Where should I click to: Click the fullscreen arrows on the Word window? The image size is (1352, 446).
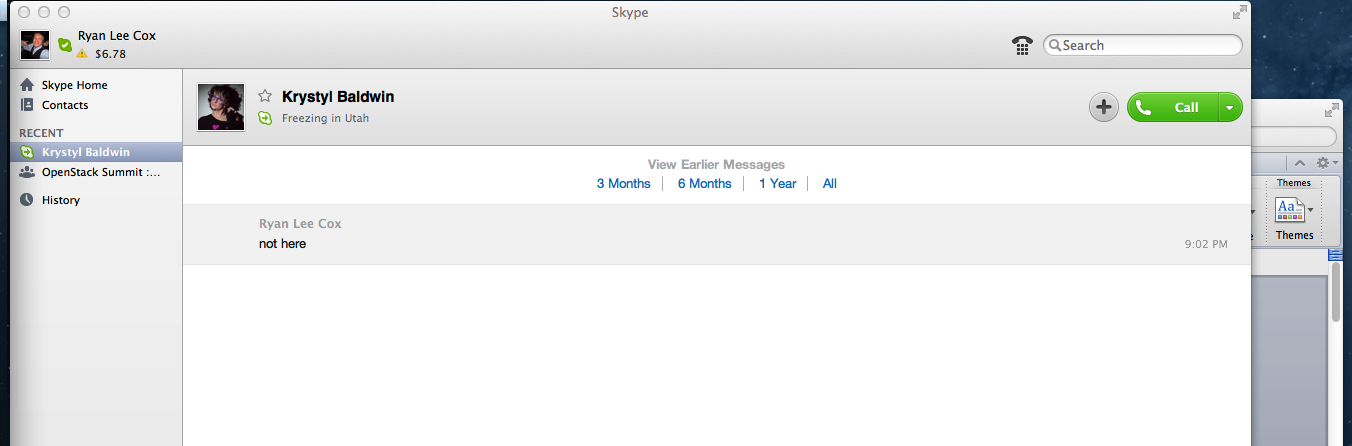(x=1332, y=110)
